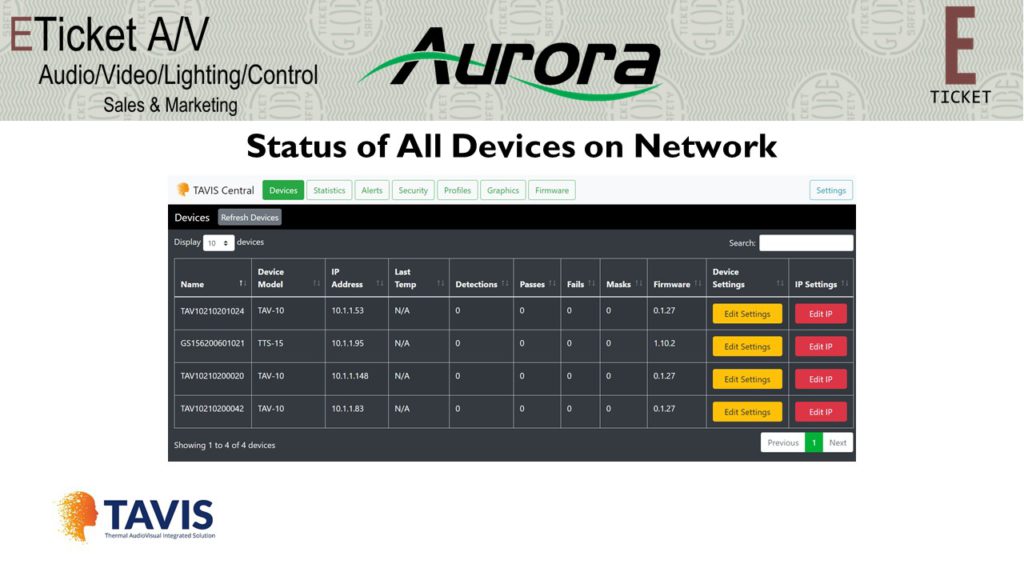Click IP address 10.1.1.83
1024x576 pixels.
pos(347,409)
